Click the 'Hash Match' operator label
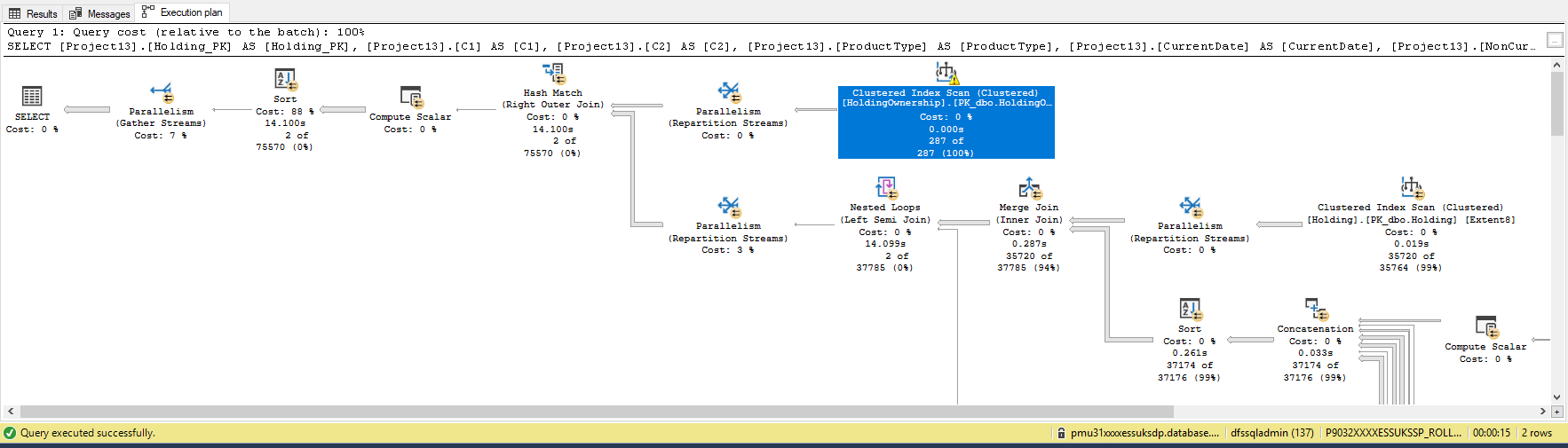1568x448 pixels. (x=553, y=92)
